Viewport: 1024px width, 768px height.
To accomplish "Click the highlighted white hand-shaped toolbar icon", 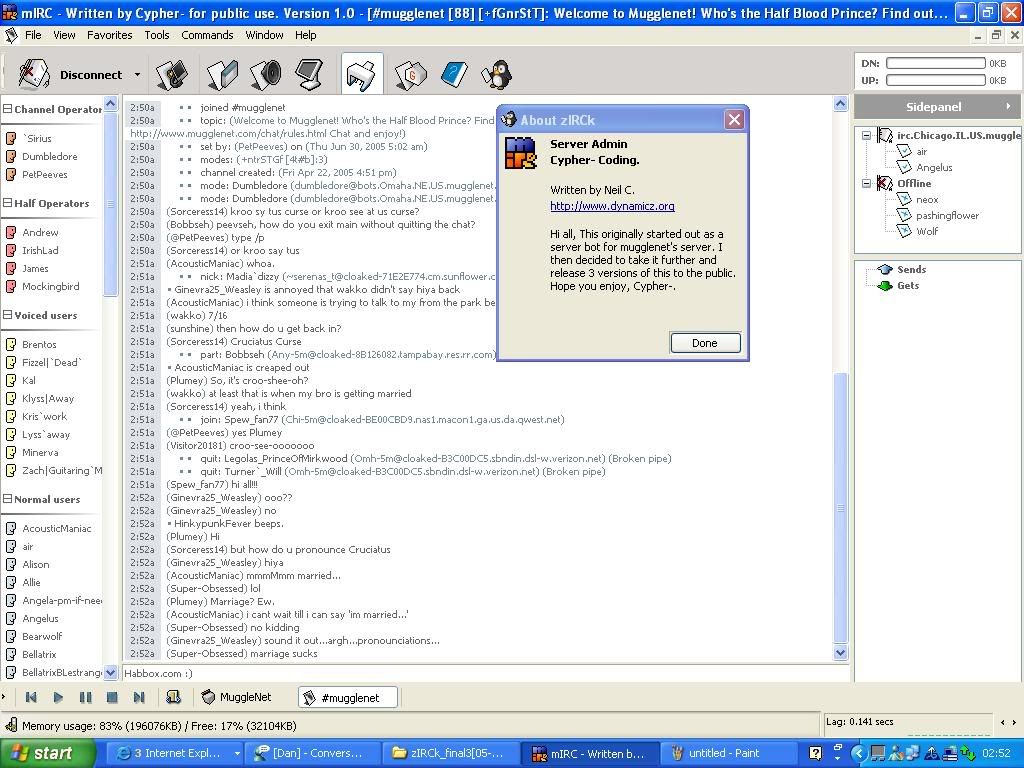I will 362,74.
